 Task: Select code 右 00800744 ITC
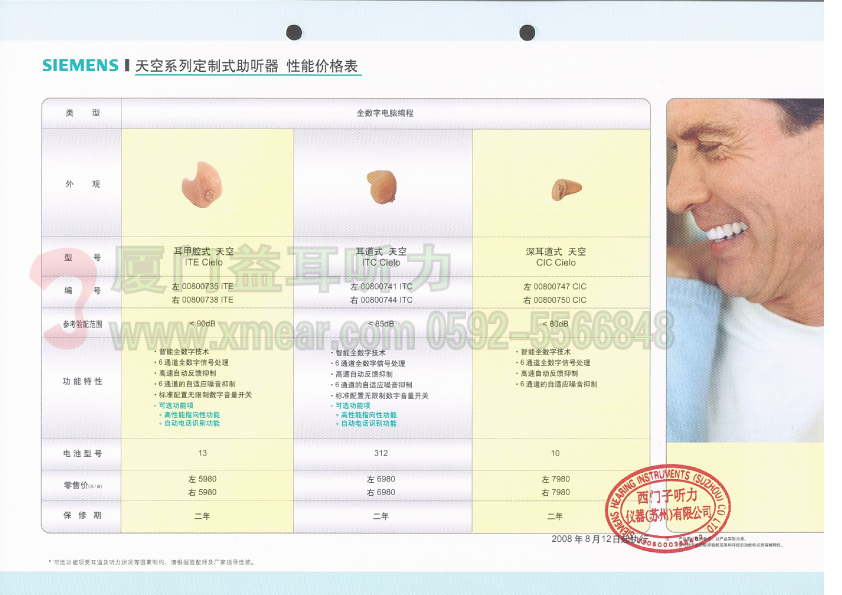click(x=381, y=300)
